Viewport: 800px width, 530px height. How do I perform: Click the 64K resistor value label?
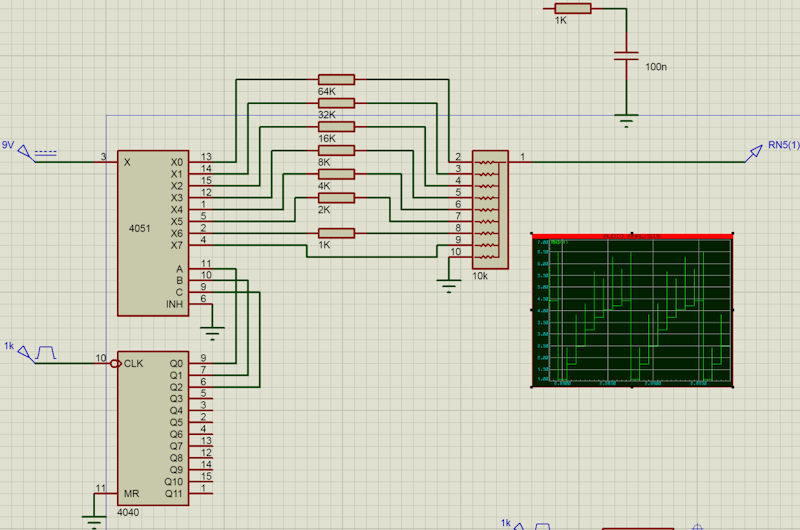point(327,91)
